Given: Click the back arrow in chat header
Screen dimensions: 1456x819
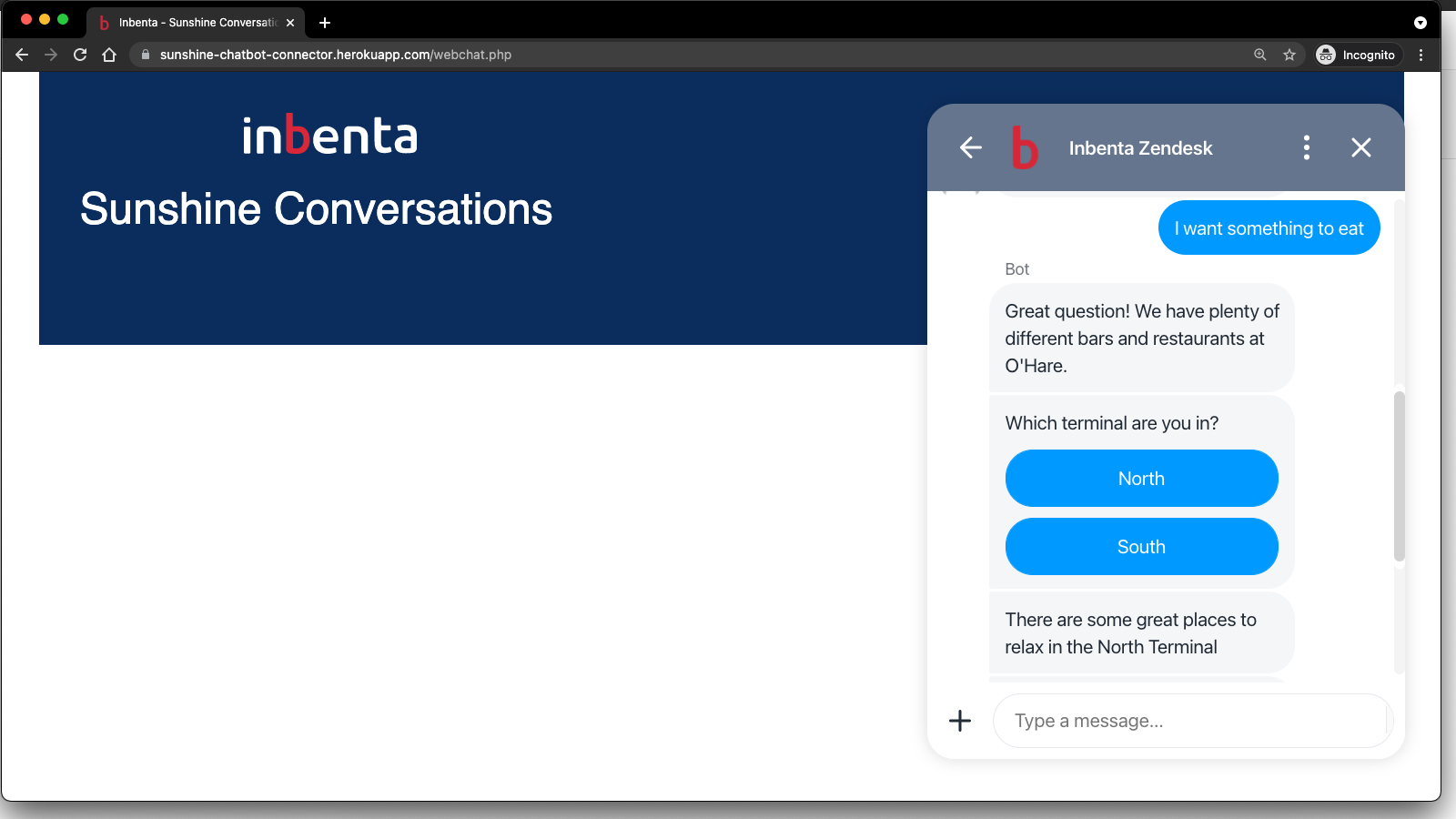Looking at the screenshot, I should pos(971,147).
